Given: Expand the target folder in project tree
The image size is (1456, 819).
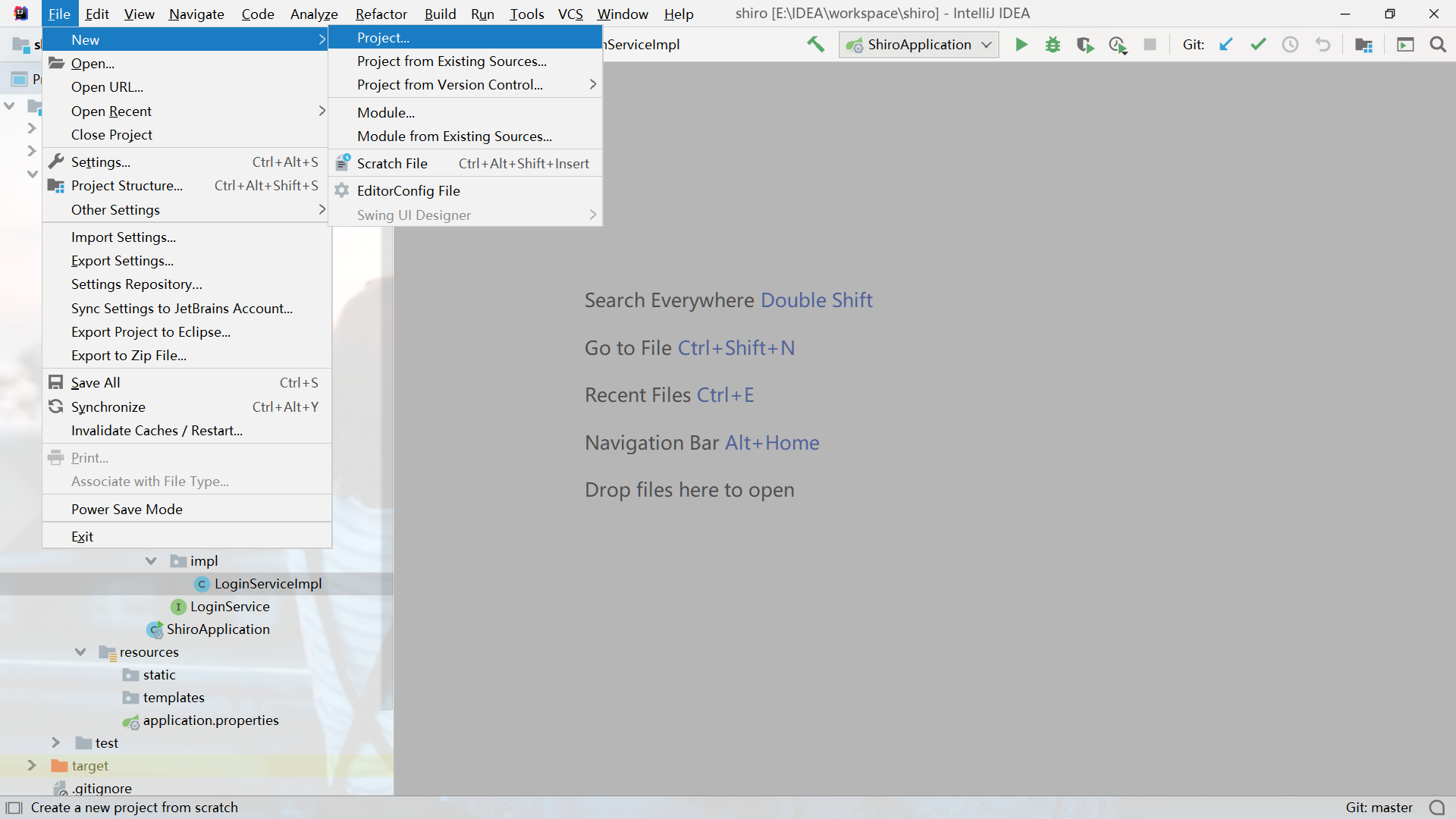Looking at the screenshot, I should pos(32,766).
